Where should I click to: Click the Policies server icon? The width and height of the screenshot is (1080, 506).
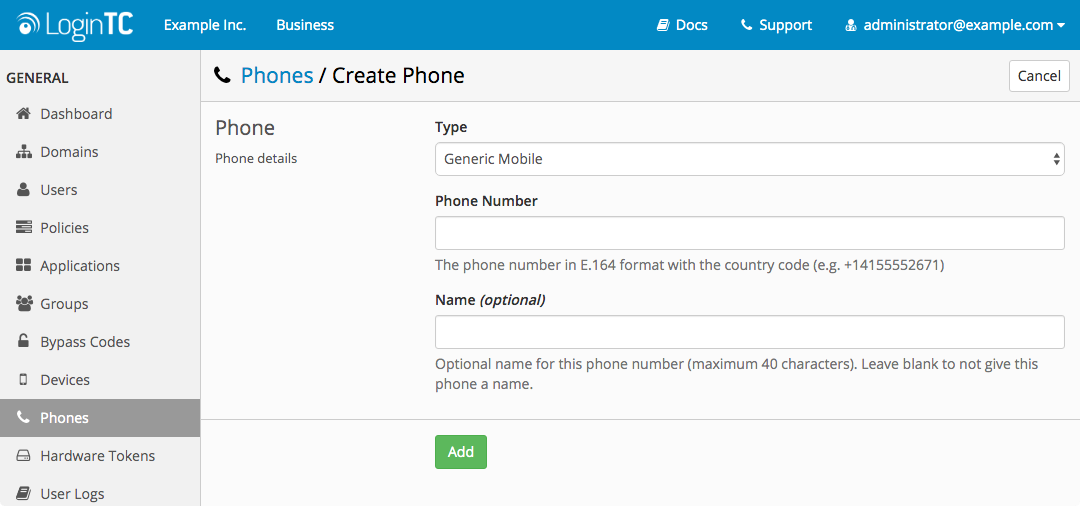point(24,228)
